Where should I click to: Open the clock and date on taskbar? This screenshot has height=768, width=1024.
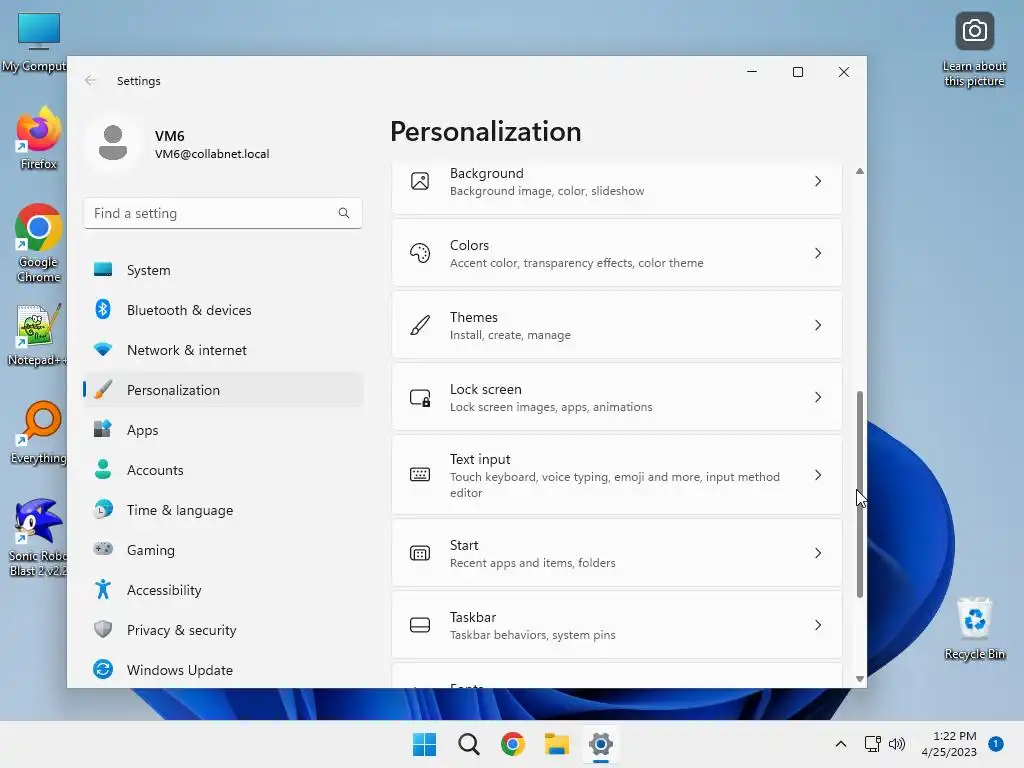pyautogui.click(x=949, y=744)
